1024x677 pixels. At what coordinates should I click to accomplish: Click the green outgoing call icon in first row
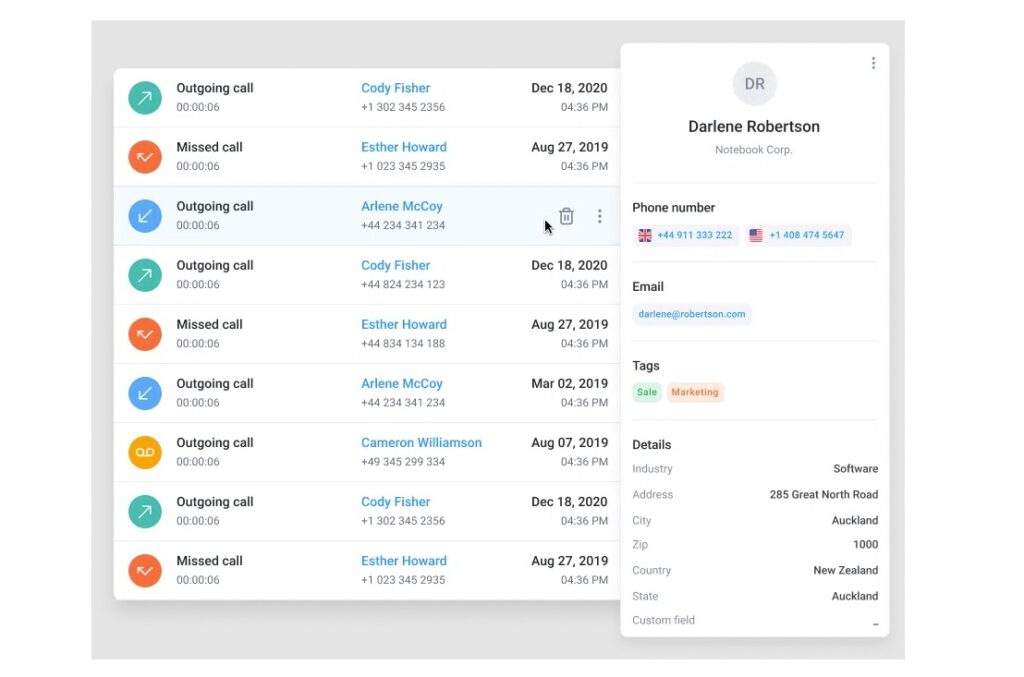[145, 98]
